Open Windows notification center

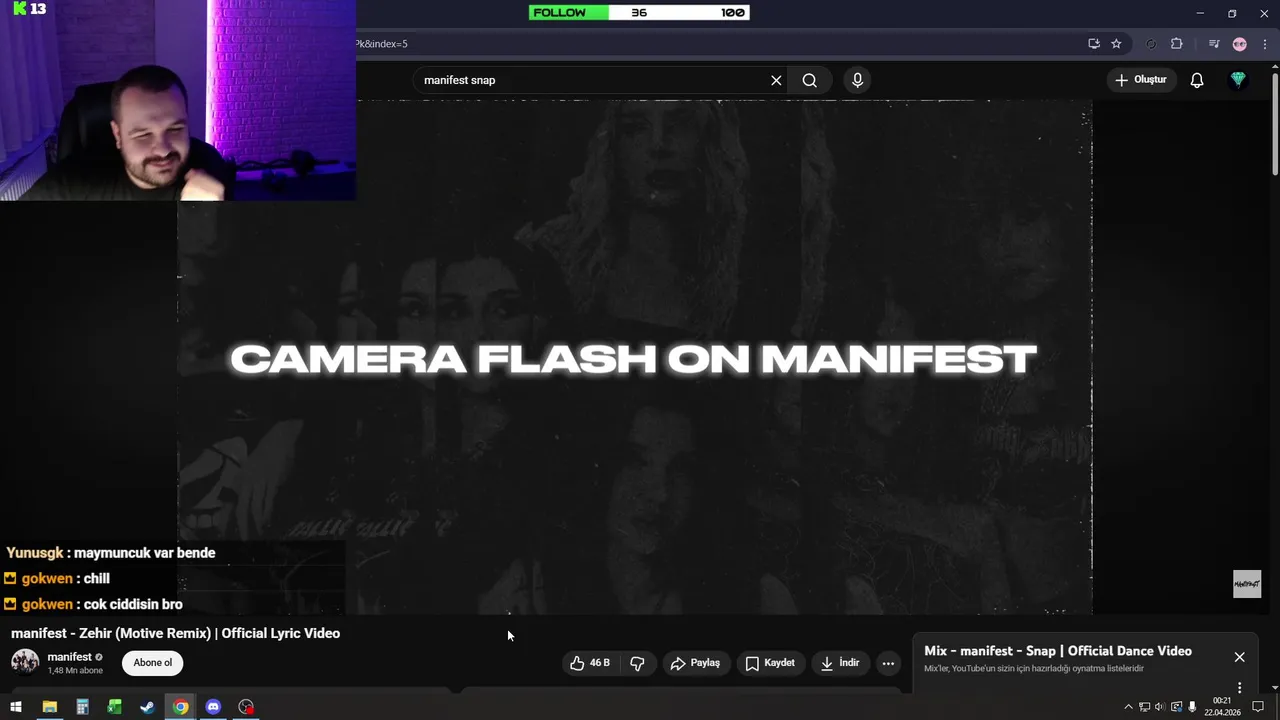pos(1258,707)
